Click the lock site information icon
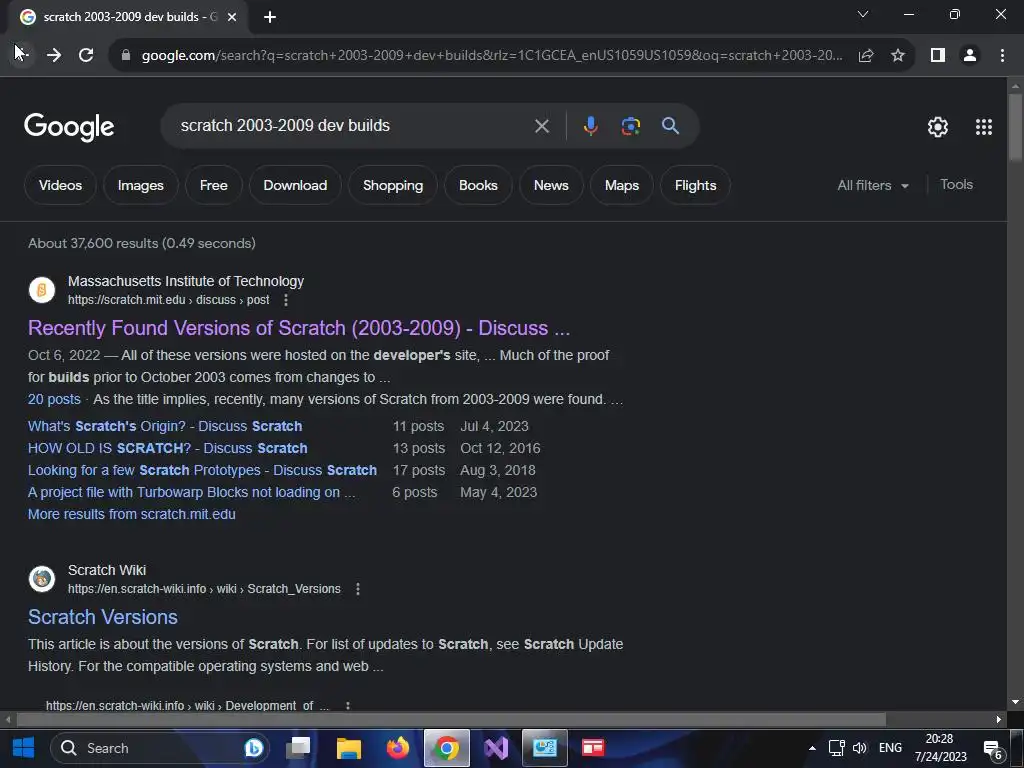The image size is (1024, 768). 126,56
